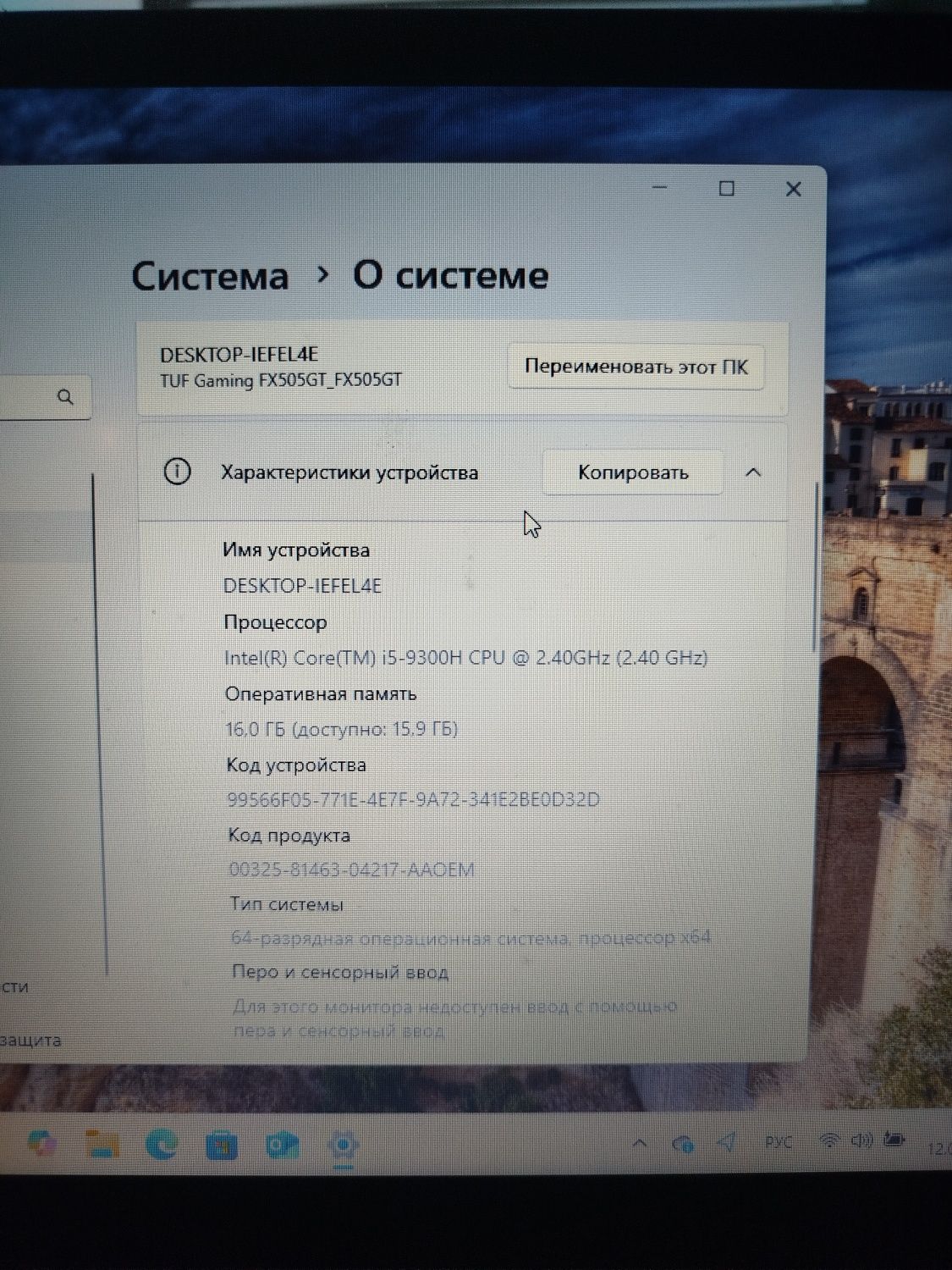Click the TUF Gaming FX505GT_FX505GT model text

point(281,380)
